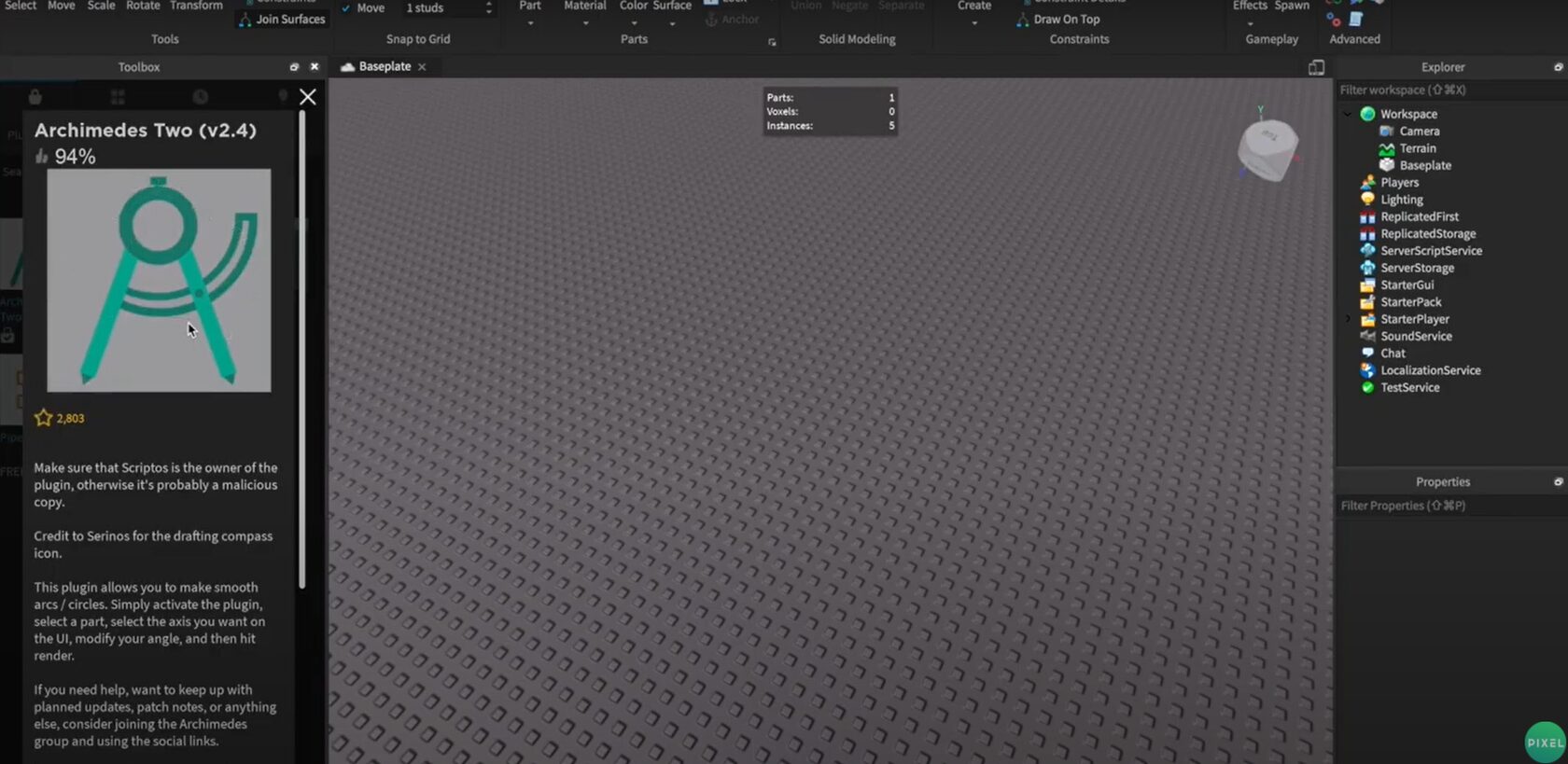Open the Surface dropdown arrow
The image size is (1568, 764).
pyautogui.click(x=672, y=23)
